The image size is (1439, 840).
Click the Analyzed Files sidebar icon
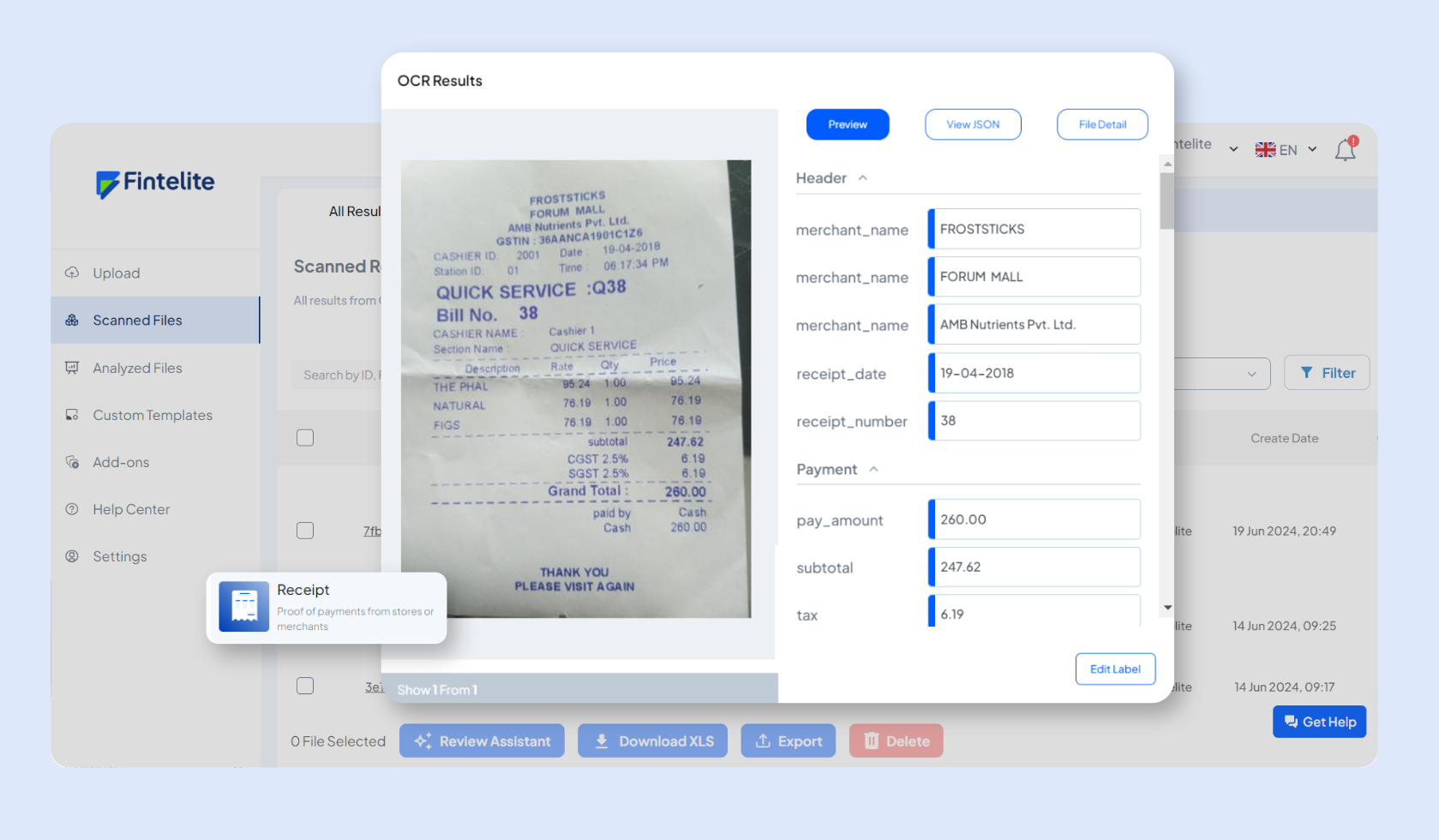pyautogui.click(x=72, y=368)
